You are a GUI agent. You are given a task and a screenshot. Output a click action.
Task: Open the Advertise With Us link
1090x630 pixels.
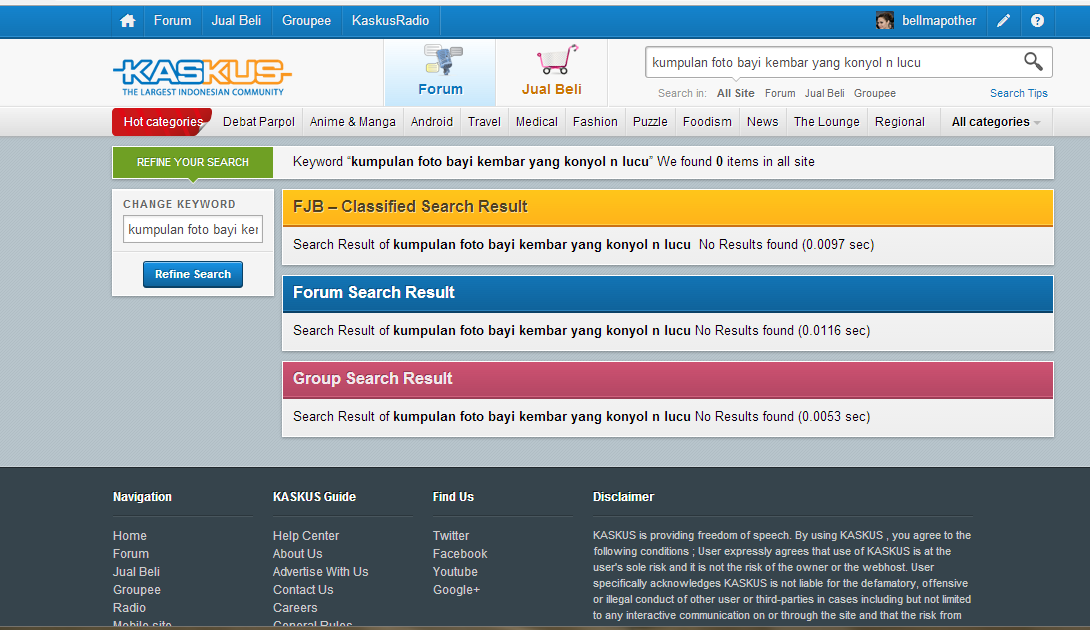coord(320,572)
